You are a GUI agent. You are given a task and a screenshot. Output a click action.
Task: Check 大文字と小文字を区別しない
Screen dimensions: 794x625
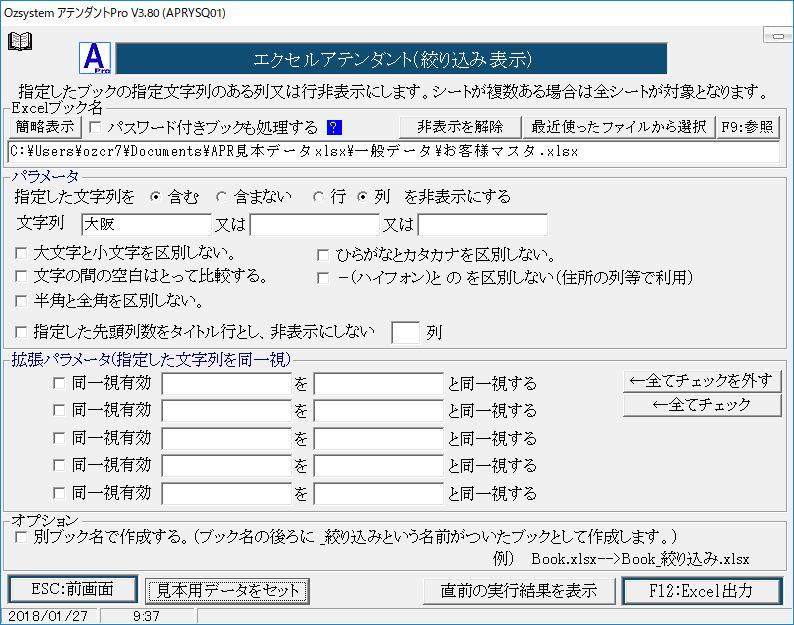tap(21, 253)
